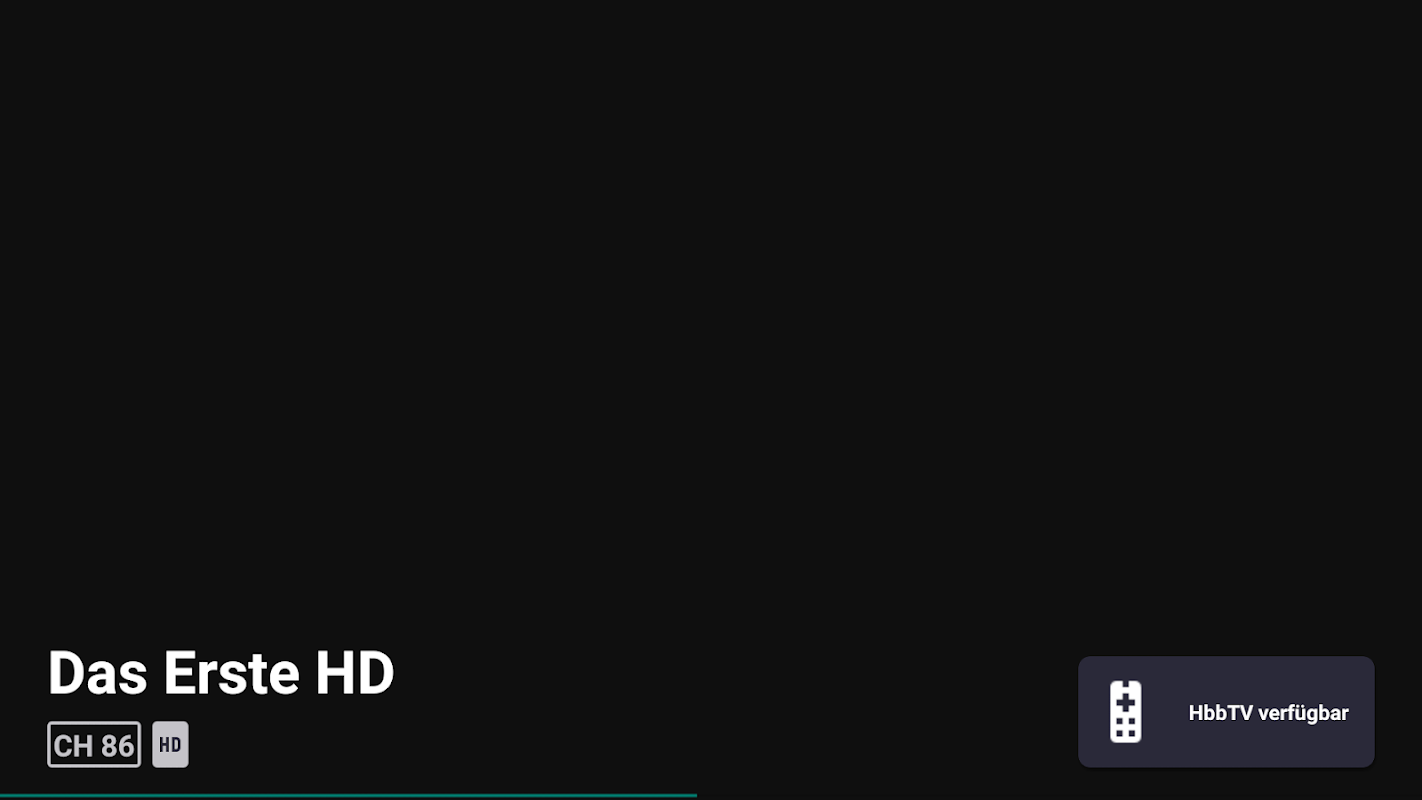
Task: Click the remote control icon in the notification
Action: [x=1125, y=712]
